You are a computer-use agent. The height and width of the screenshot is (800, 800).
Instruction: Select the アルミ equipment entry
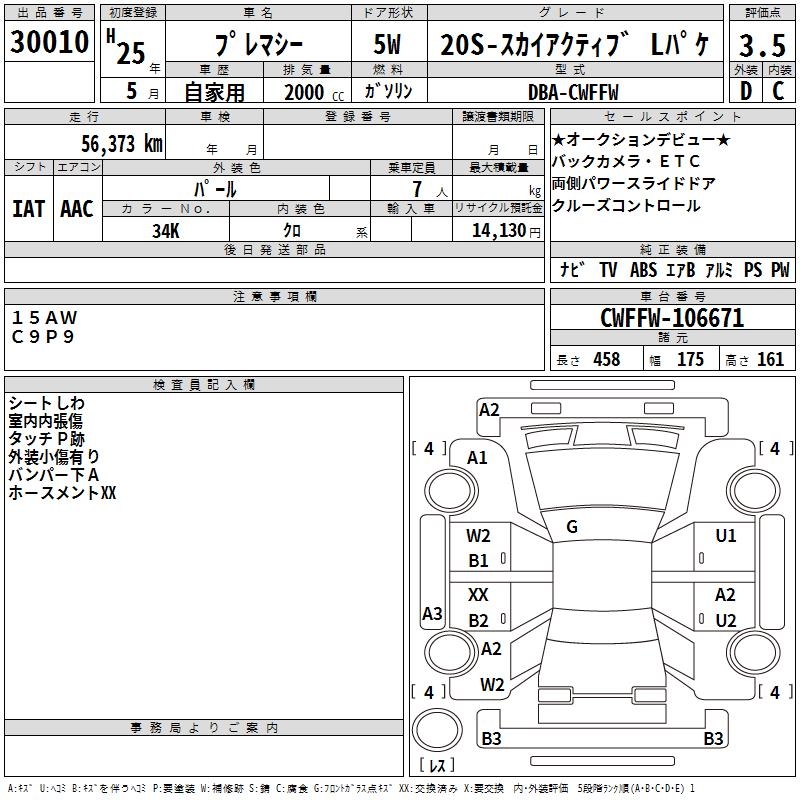(719, 269)
